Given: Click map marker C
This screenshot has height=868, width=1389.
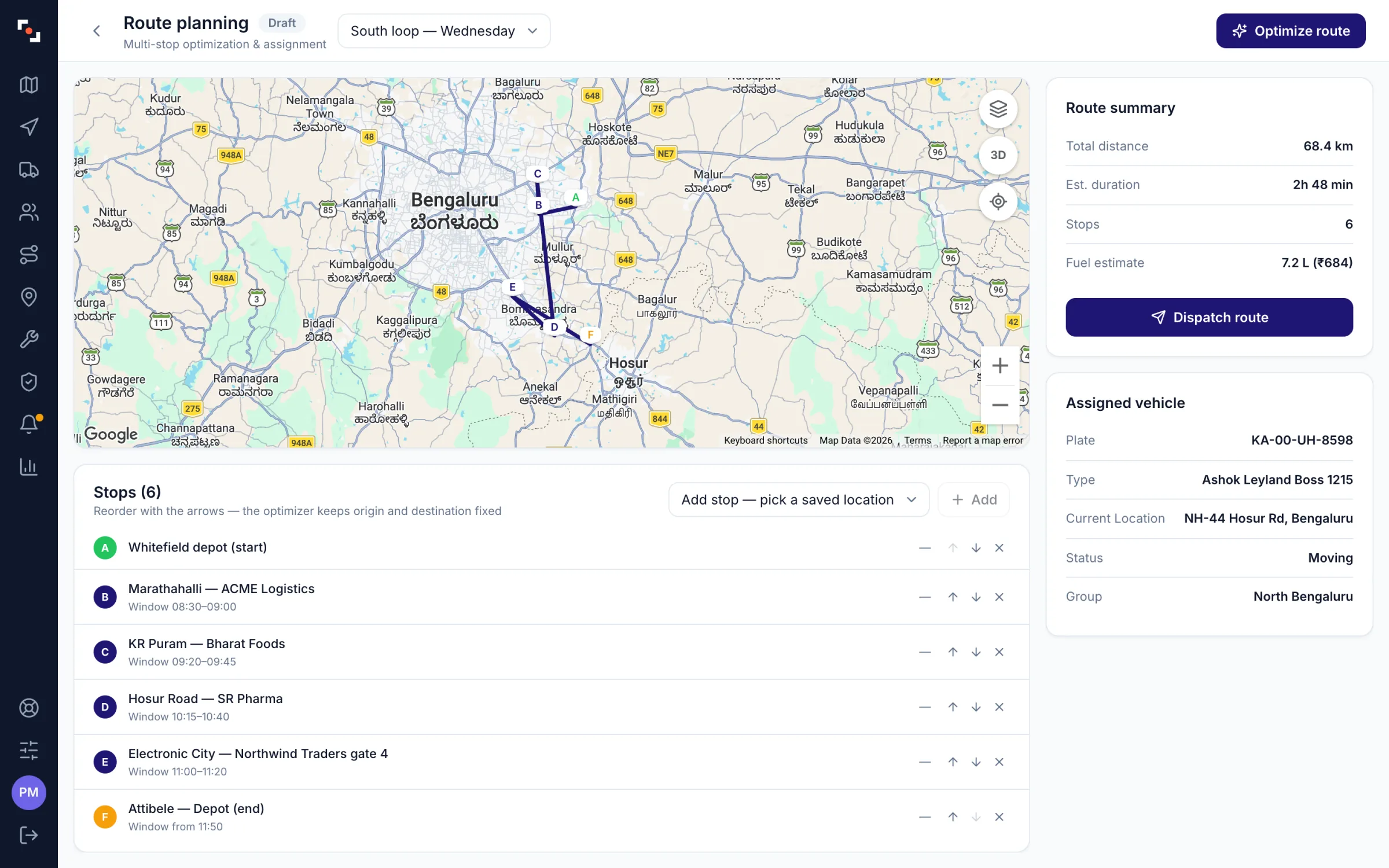Looking at the screenshot, I should point(538,174).
